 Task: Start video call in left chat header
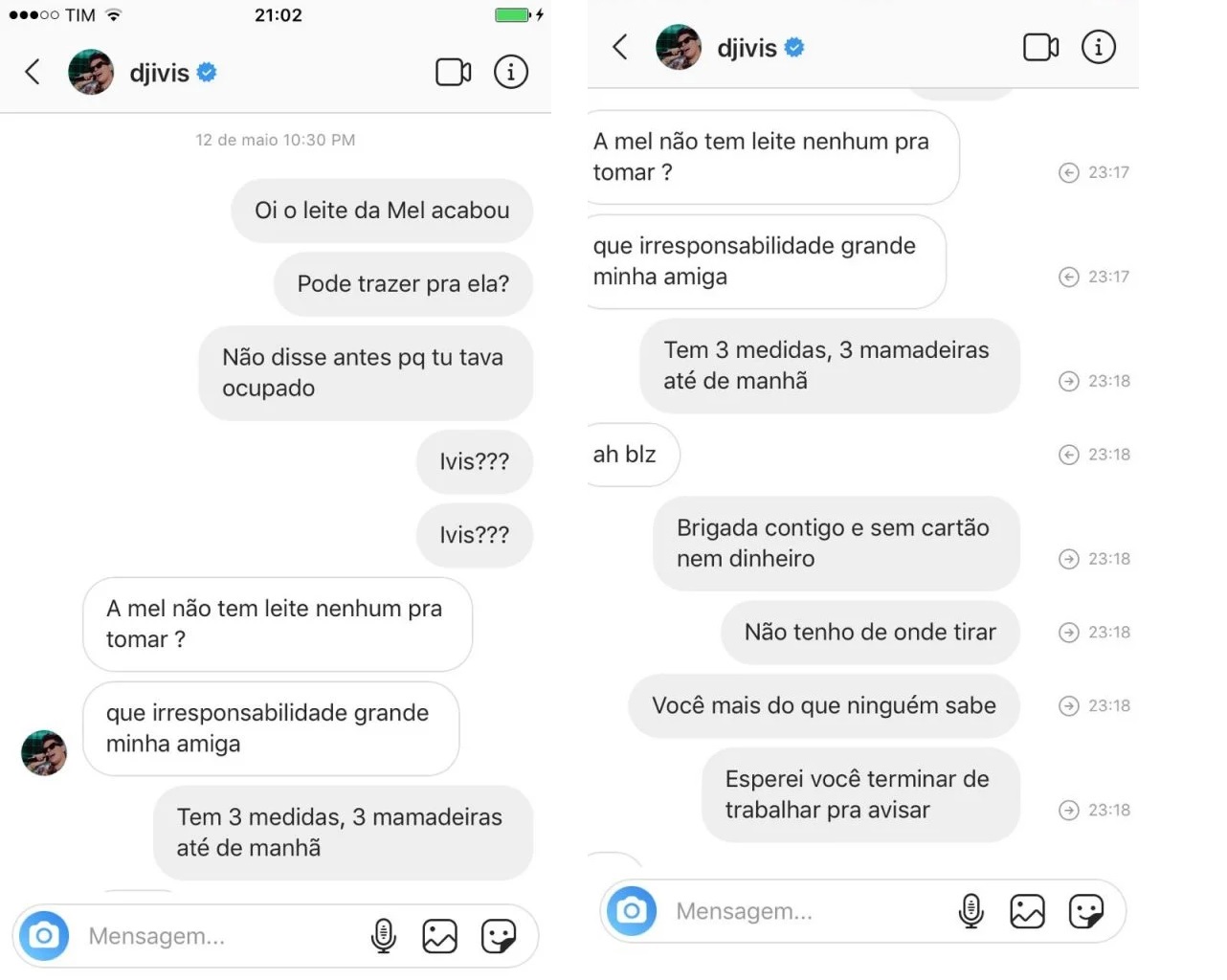(454, 72)
